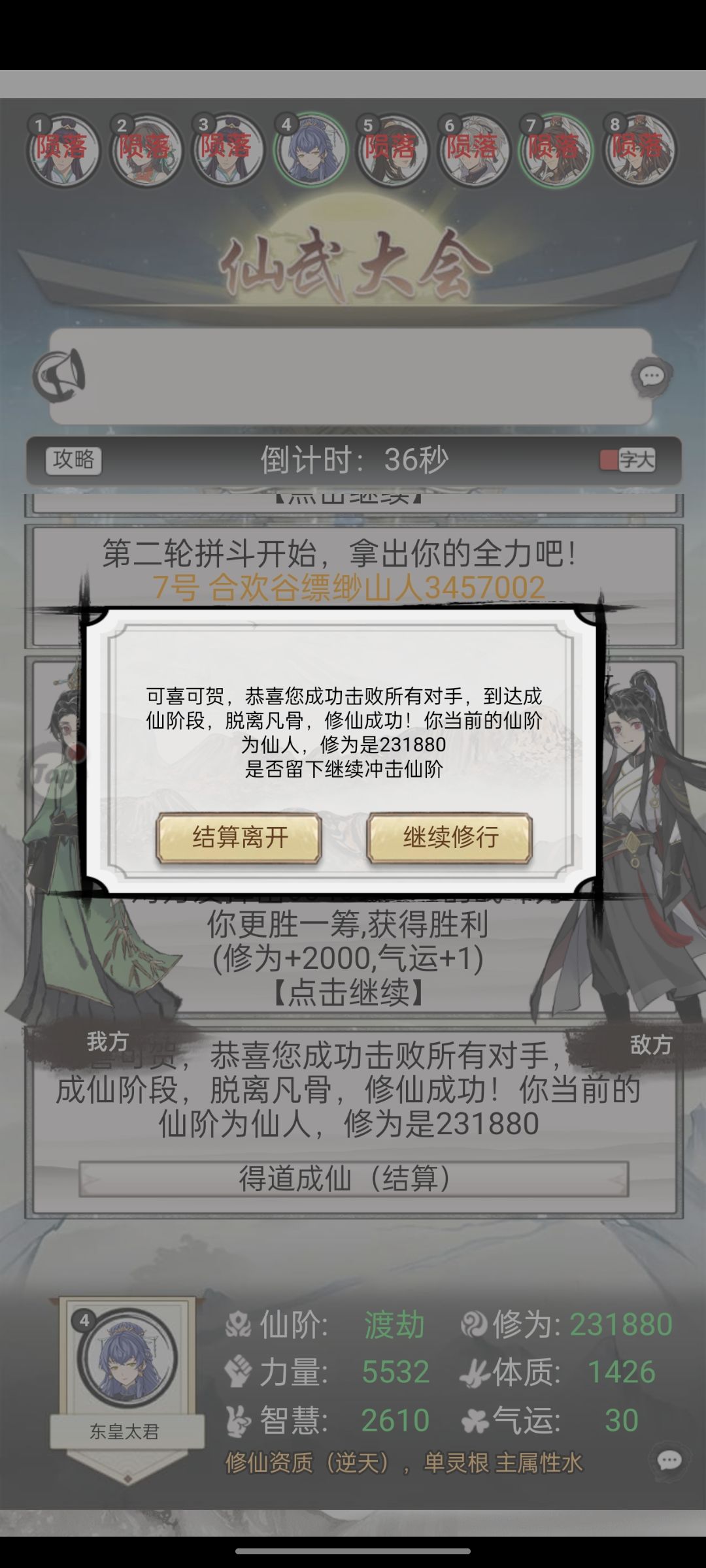Tap fallen player 5 avatar
Viewport: 706px width, 1568px height.
click(x=392, y=150)
